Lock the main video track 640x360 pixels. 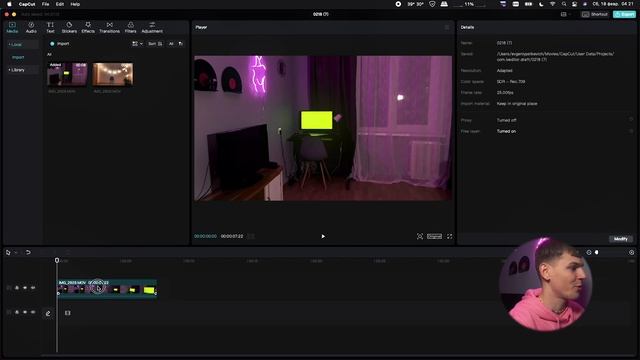click(x=17, y=288)
